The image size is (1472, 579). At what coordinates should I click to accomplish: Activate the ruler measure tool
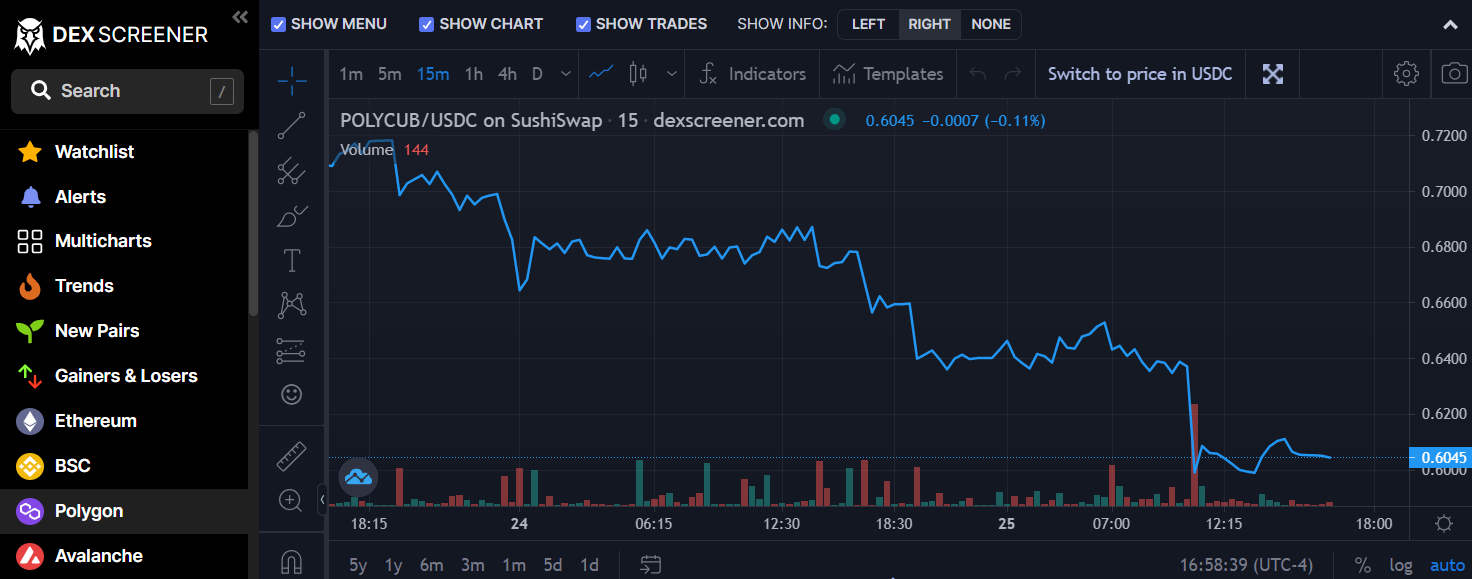click(291, 456)
